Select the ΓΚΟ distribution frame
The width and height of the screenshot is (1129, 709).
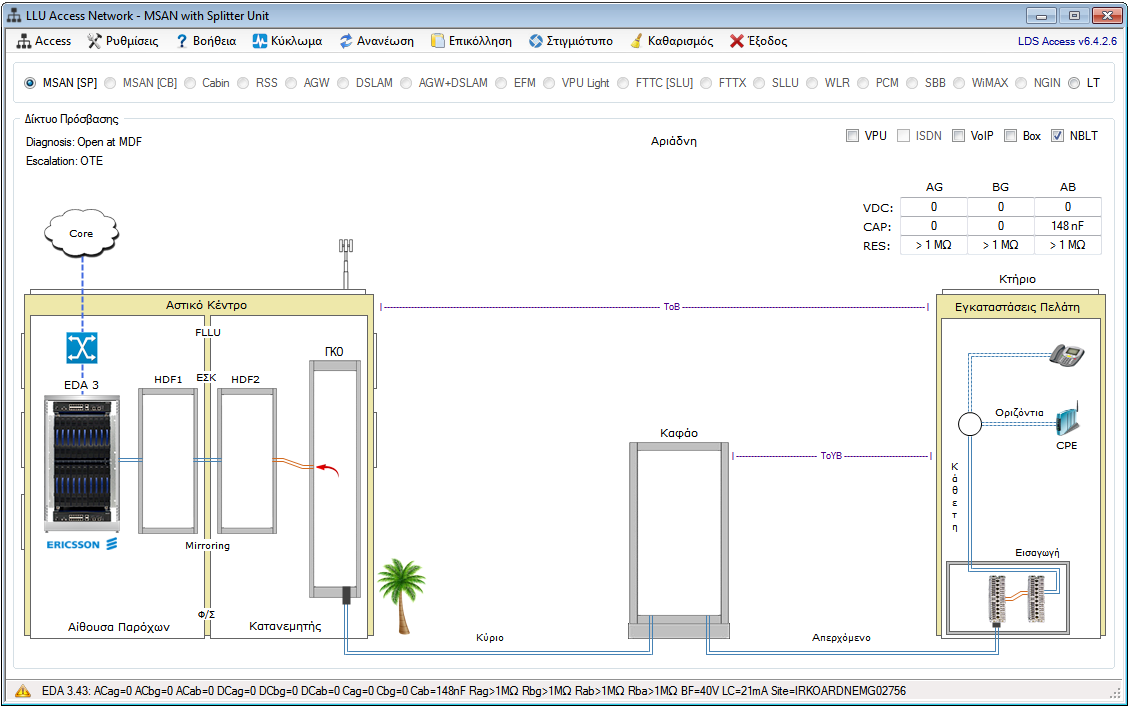click(337, 478)
